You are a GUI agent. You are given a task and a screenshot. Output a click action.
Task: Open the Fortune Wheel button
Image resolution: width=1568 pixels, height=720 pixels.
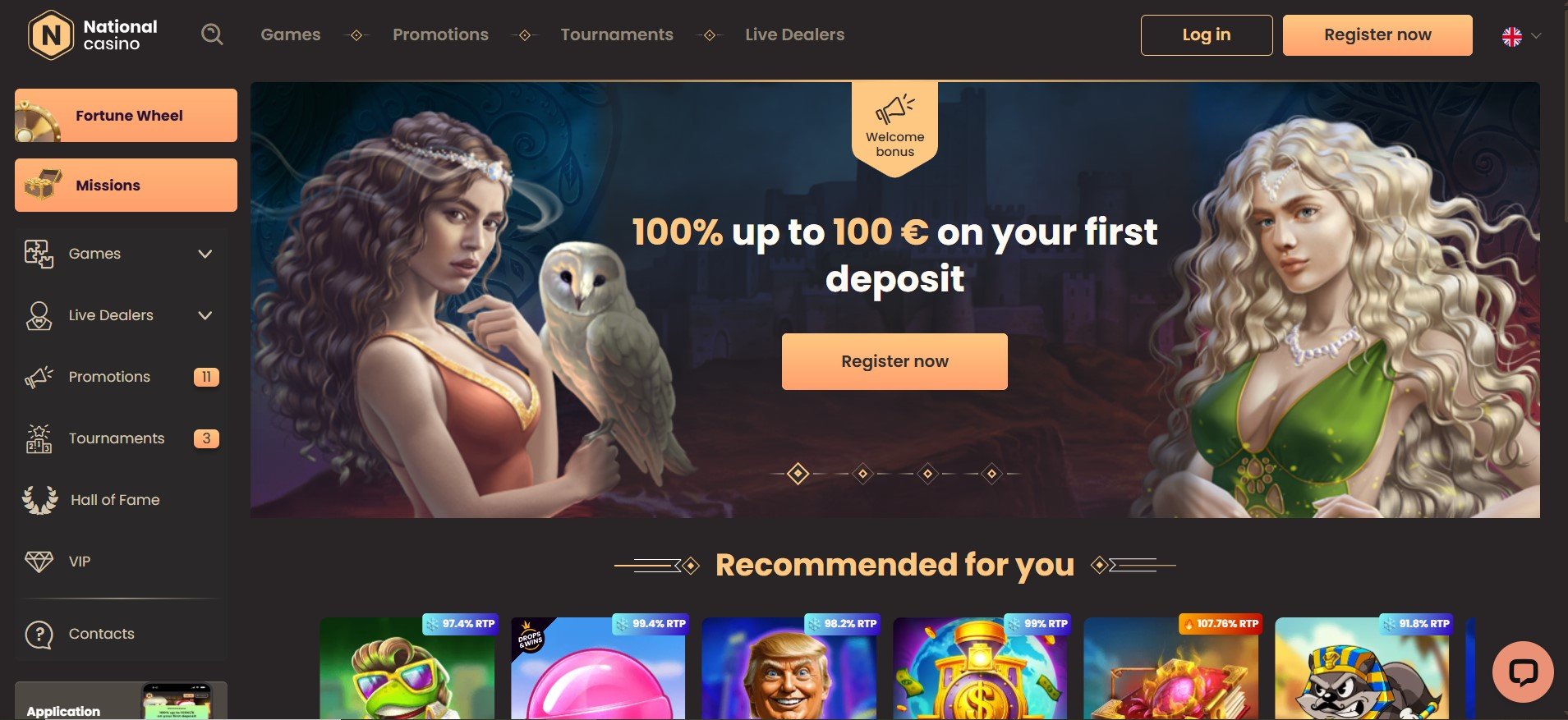(x=126, y=116)
